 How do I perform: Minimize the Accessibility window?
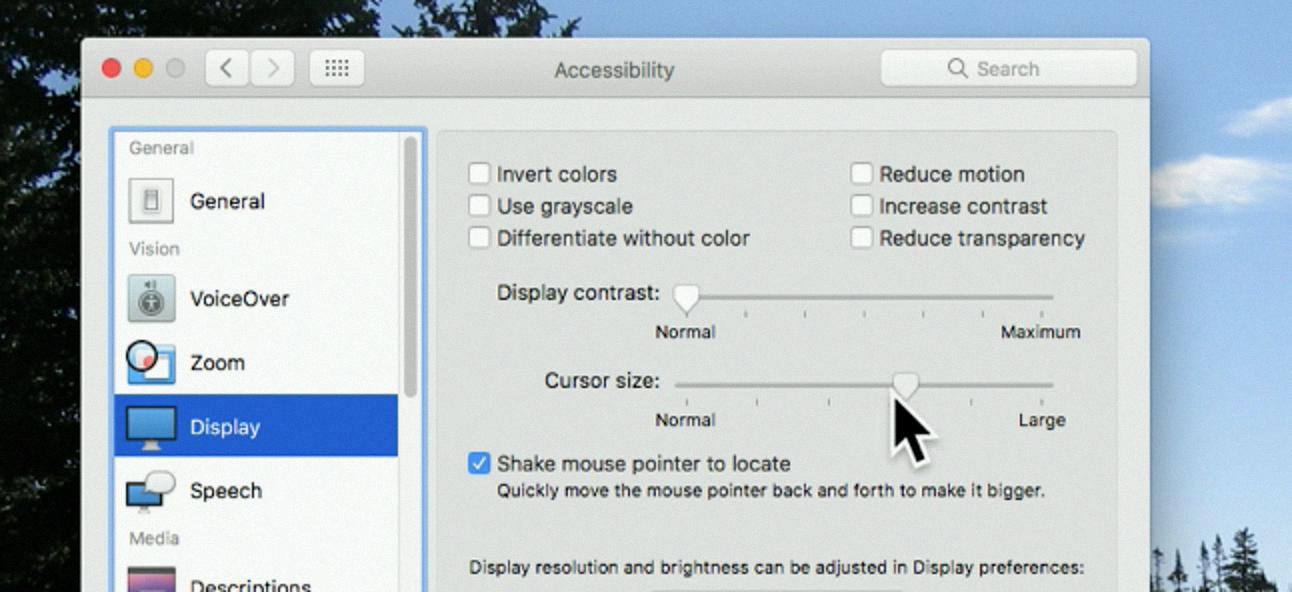pos(143,68)
